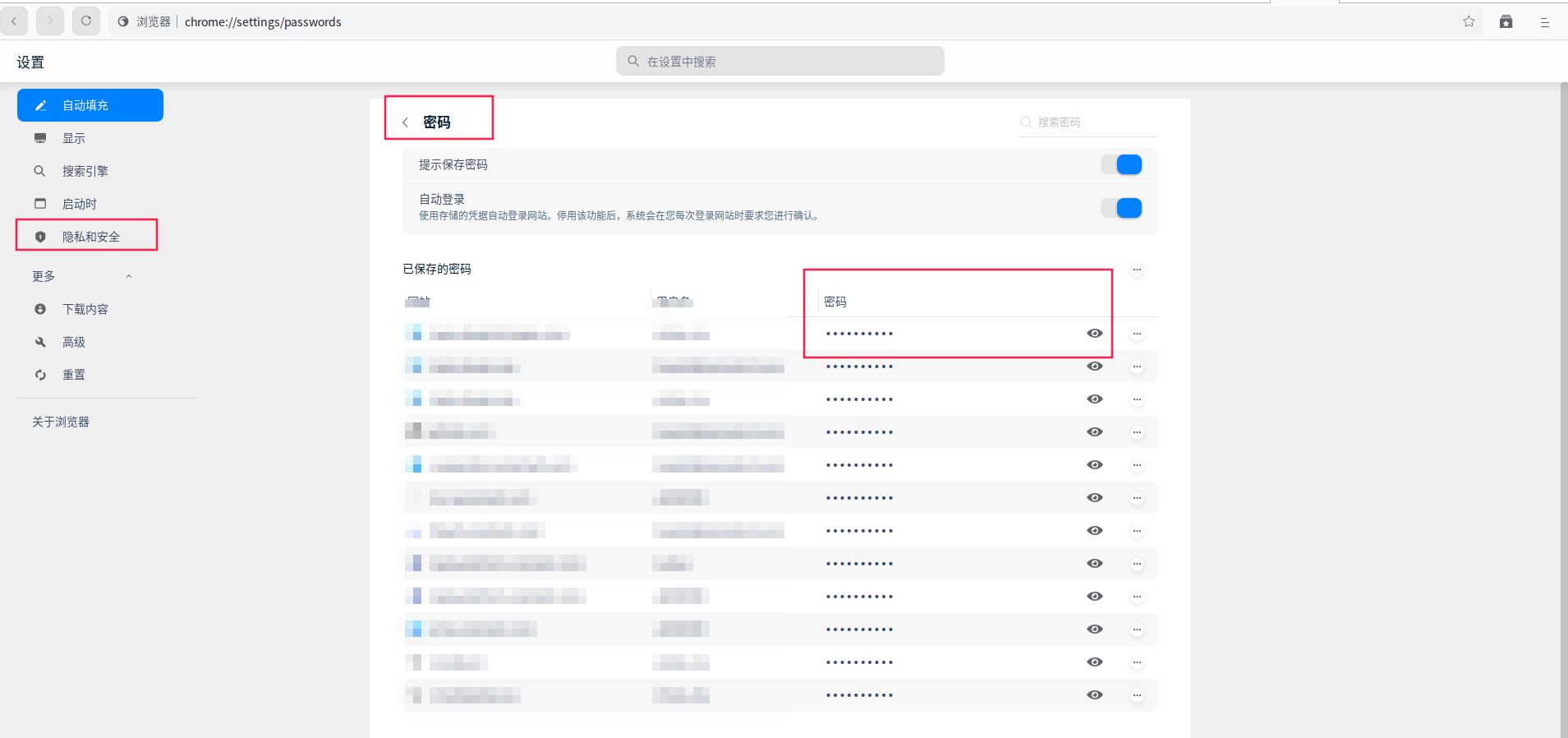Open 重置 settings in sidebar
Screen dimensions: 1568x738
(x=90, y=375)
